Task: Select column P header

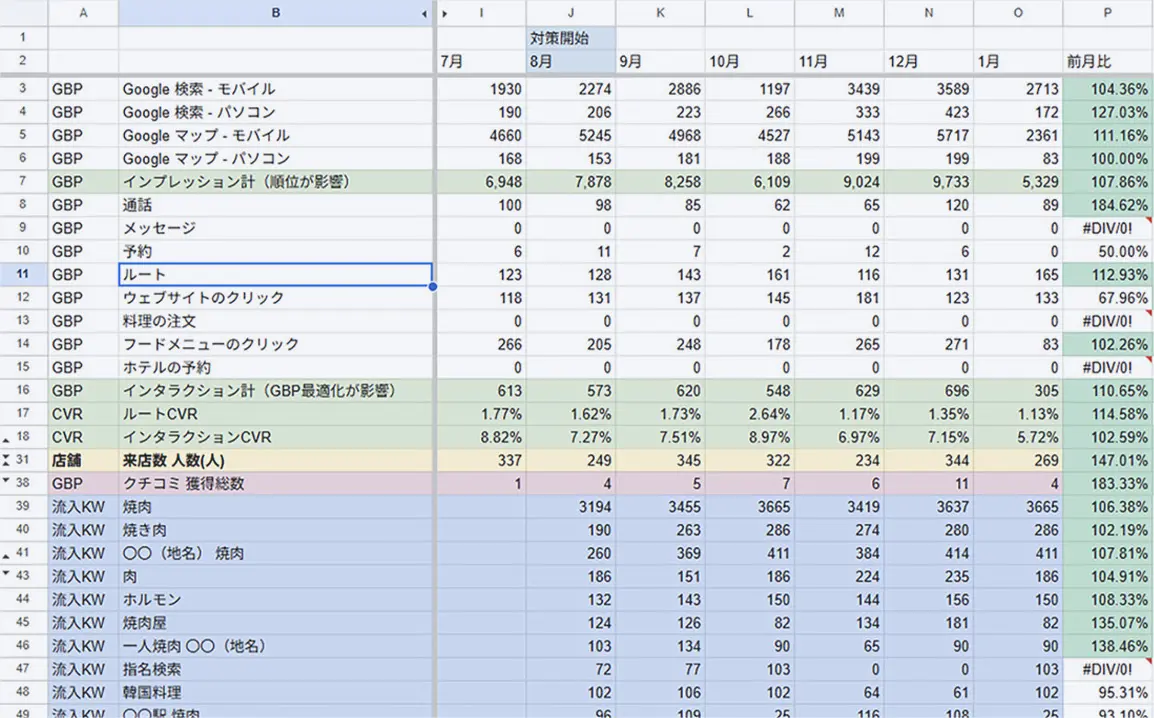Action: pos(1108,13)
